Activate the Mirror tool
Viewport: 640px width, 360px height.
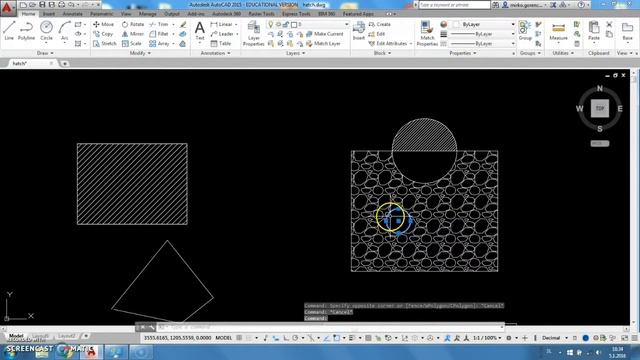(133, 34)
